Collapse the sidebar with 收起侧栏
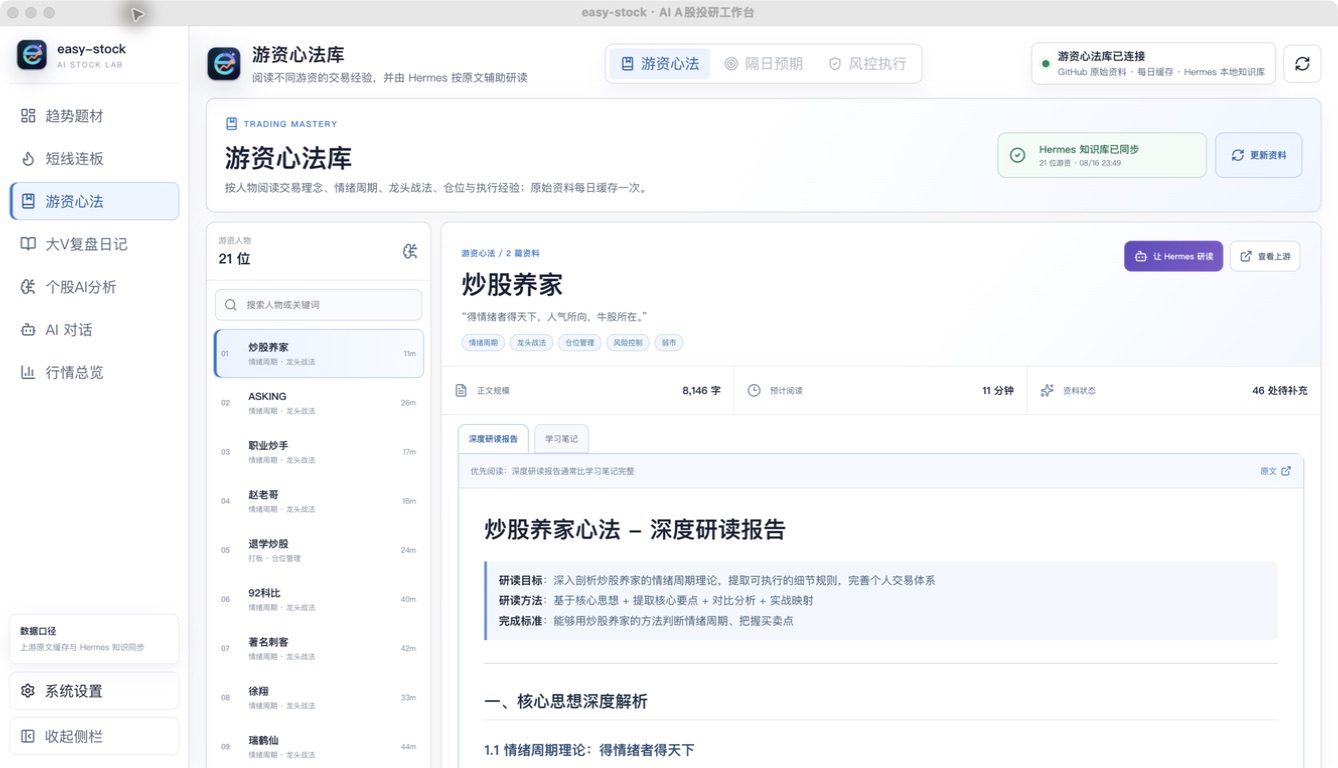 pyautogui.click(x=94, y=736)
